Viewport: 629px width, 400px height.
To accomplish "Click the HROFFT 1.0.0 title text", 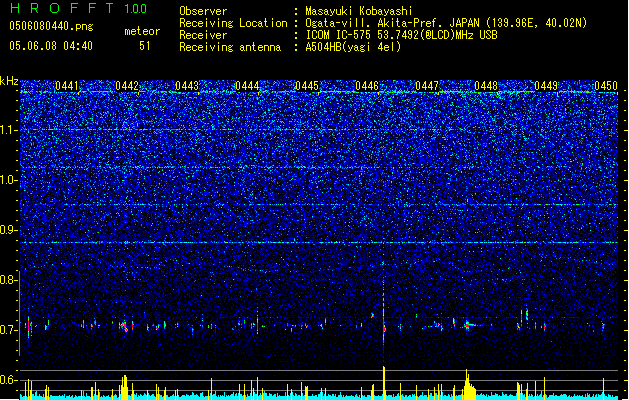I will click(x=79, y=8).
